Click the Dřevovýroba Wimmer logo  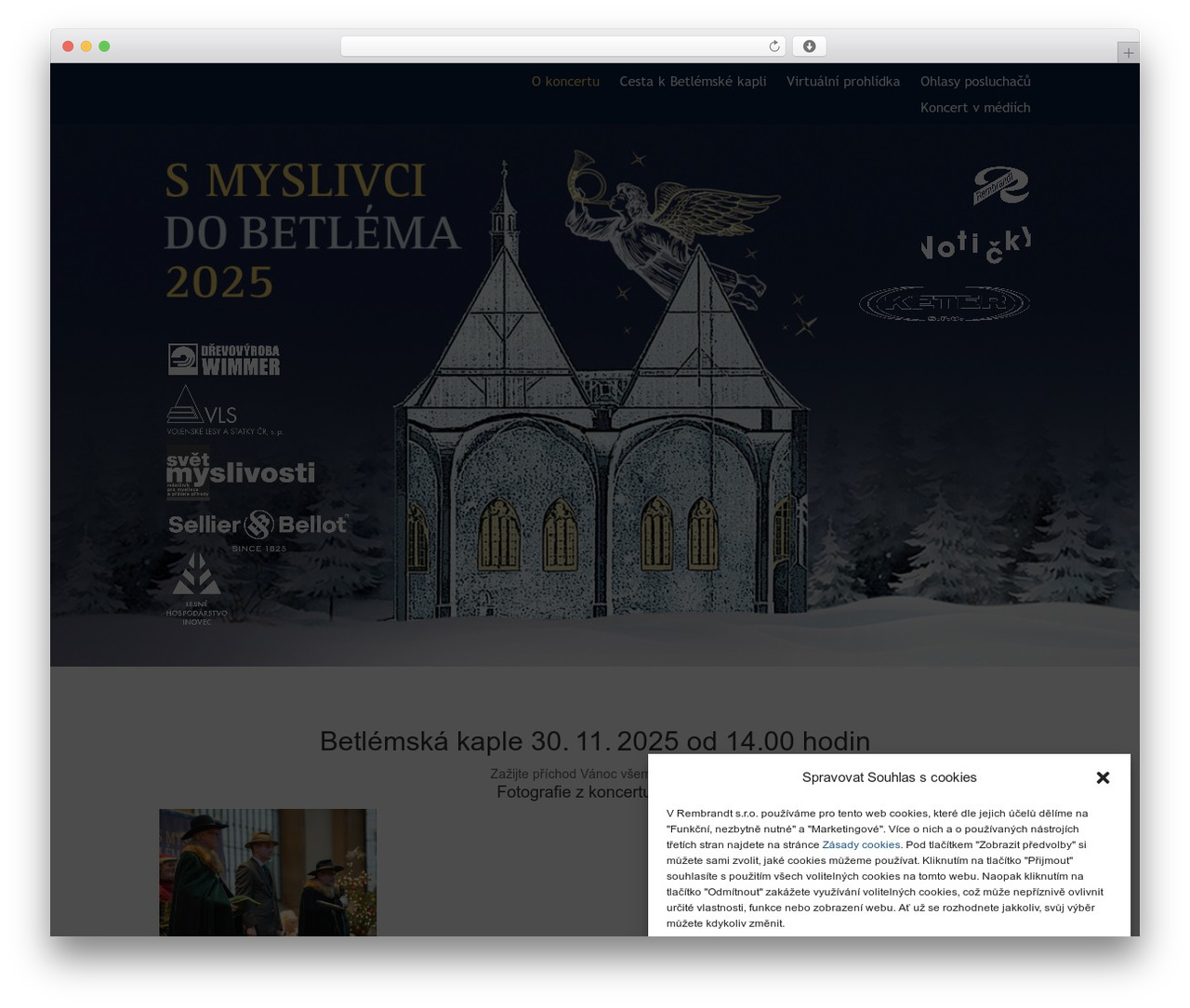click(x=224, y=359)
